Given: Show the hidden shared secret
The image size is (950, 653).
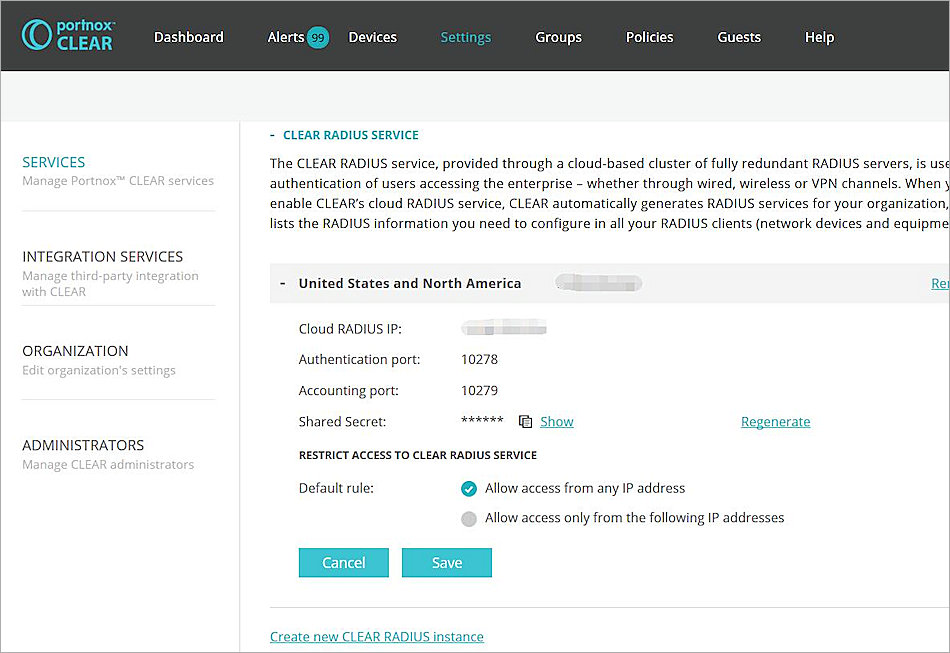Looking at the screenshot, I should pyautogui.click(x=556, y=421).
